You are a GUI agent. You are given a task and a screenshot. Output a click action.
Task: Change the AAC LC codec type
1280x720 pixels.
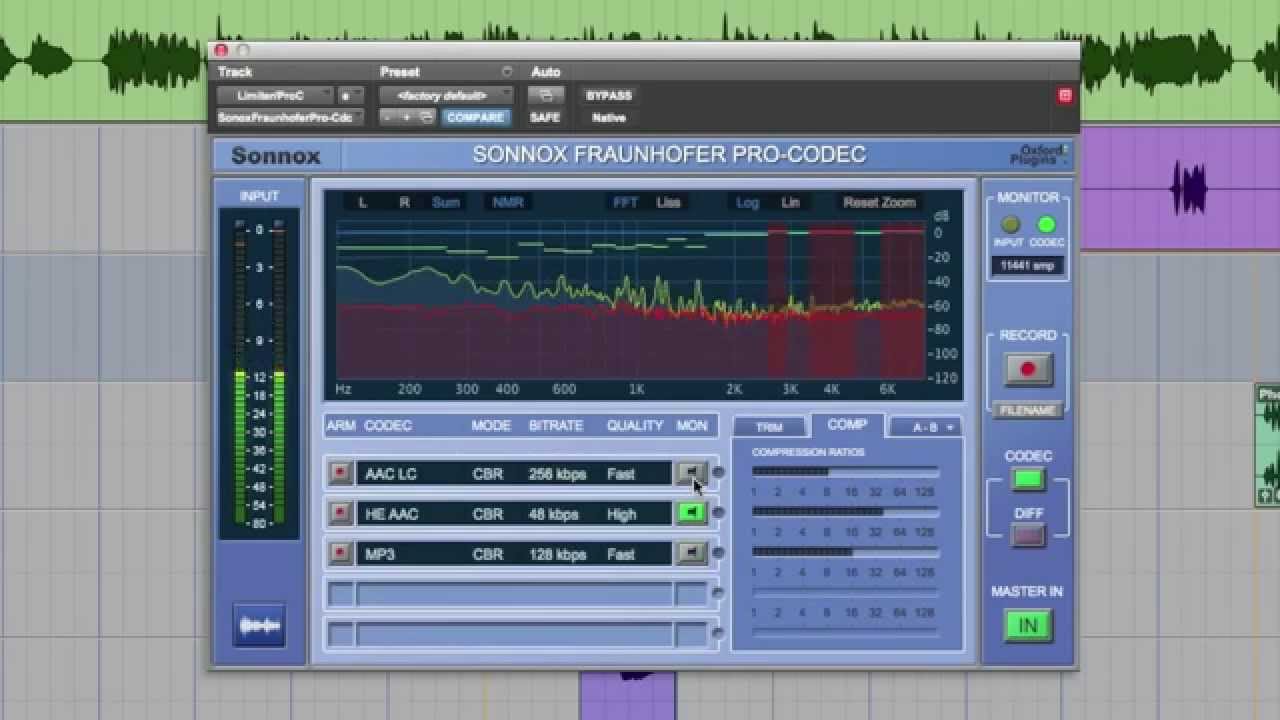tap(391, 474)
